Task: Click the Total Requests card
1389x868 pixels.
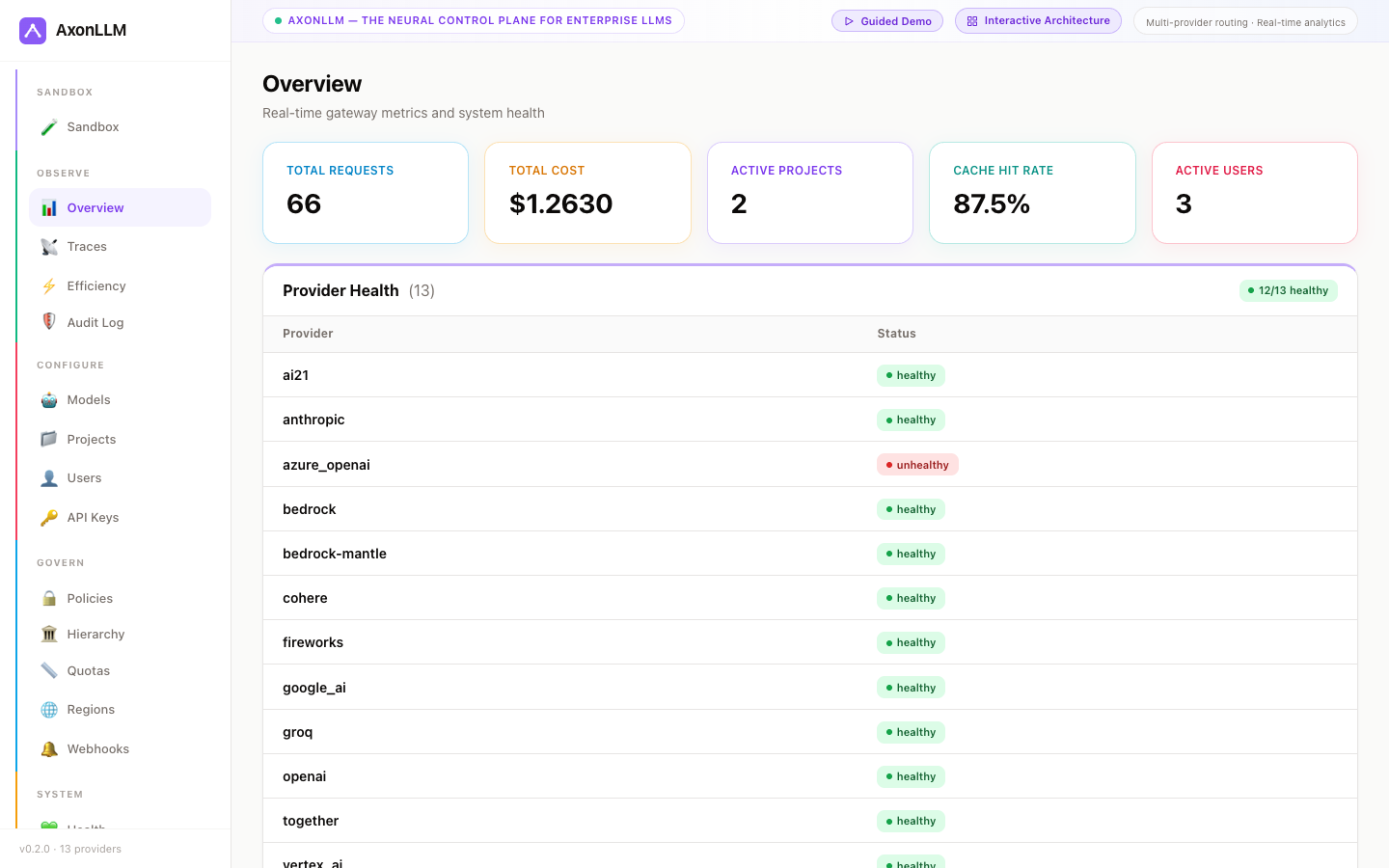Action: tap(366, 193)
